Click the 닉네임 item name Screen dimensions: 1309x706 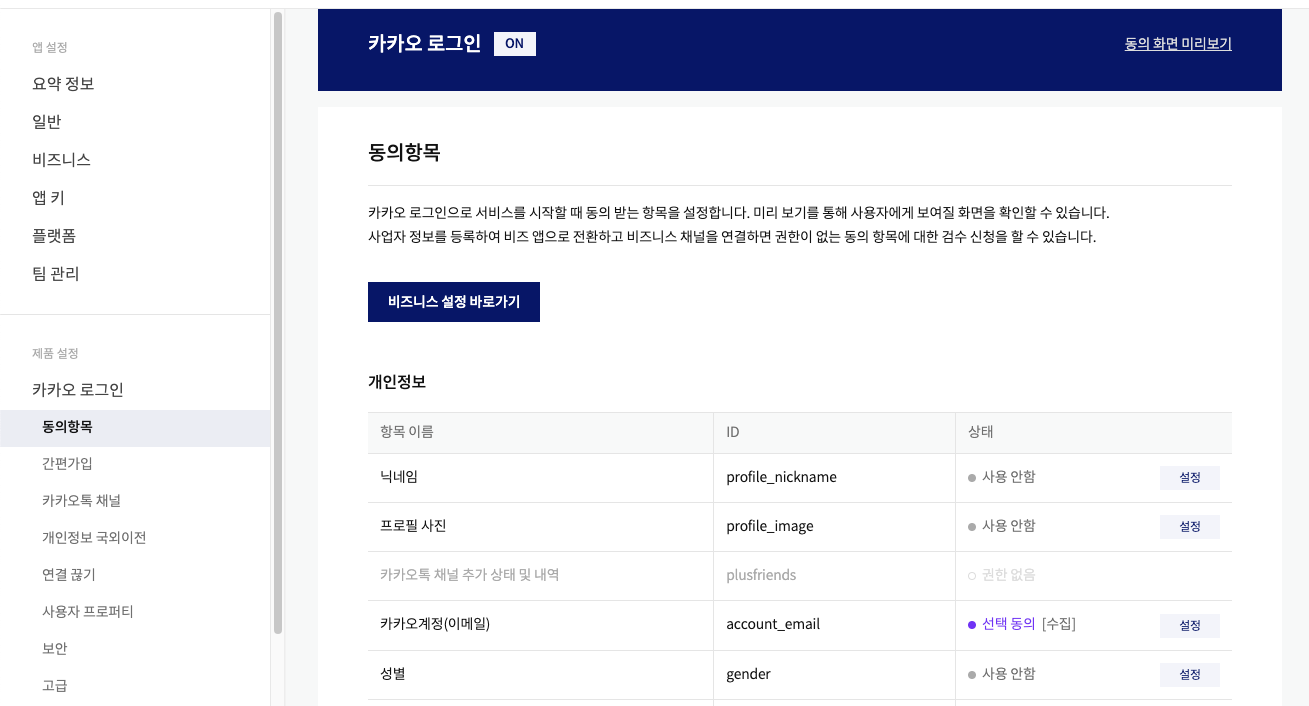[399, 477]
